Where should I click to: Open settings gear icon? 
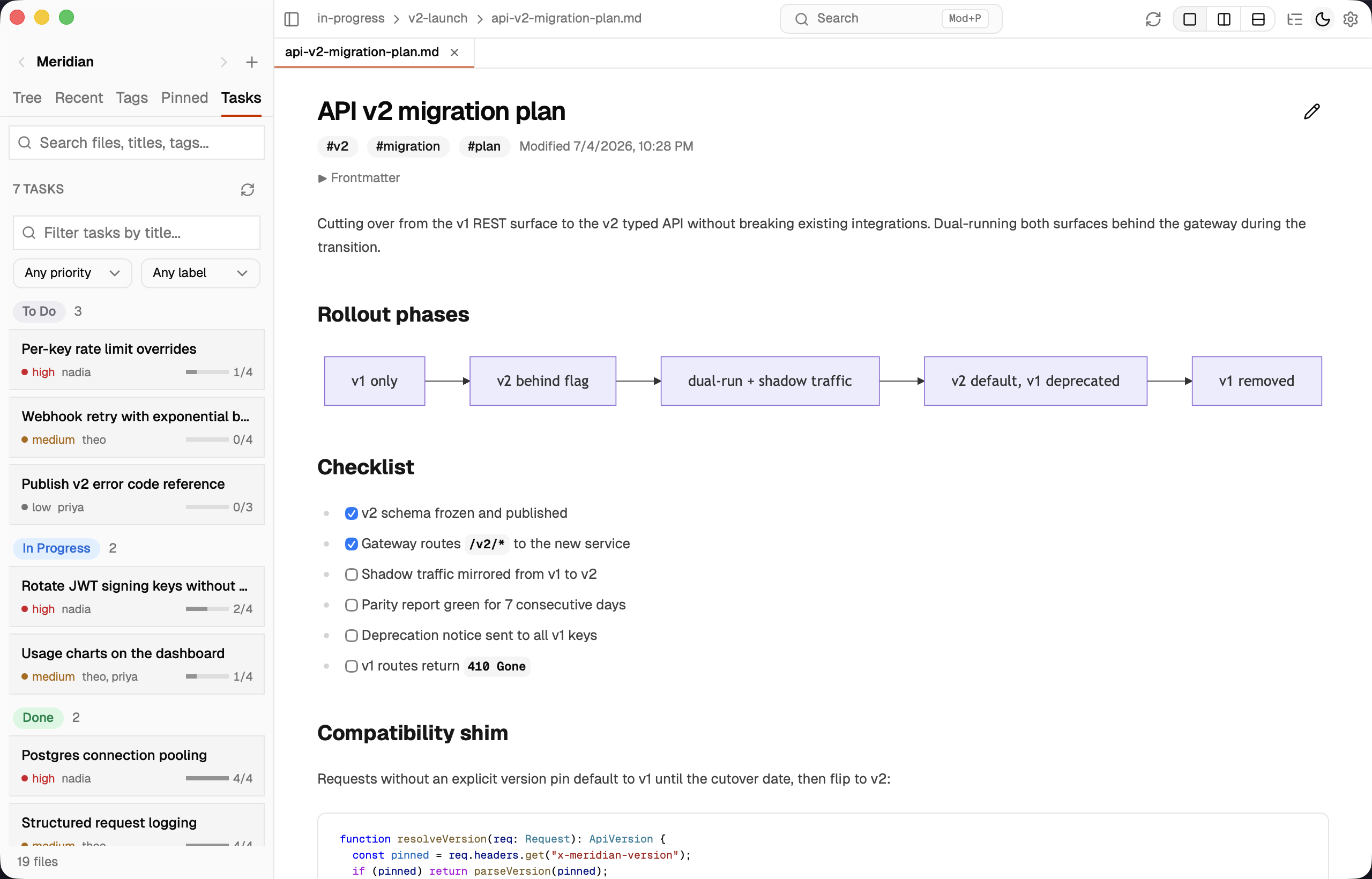pyautogui.click(x=1351, y=19)
